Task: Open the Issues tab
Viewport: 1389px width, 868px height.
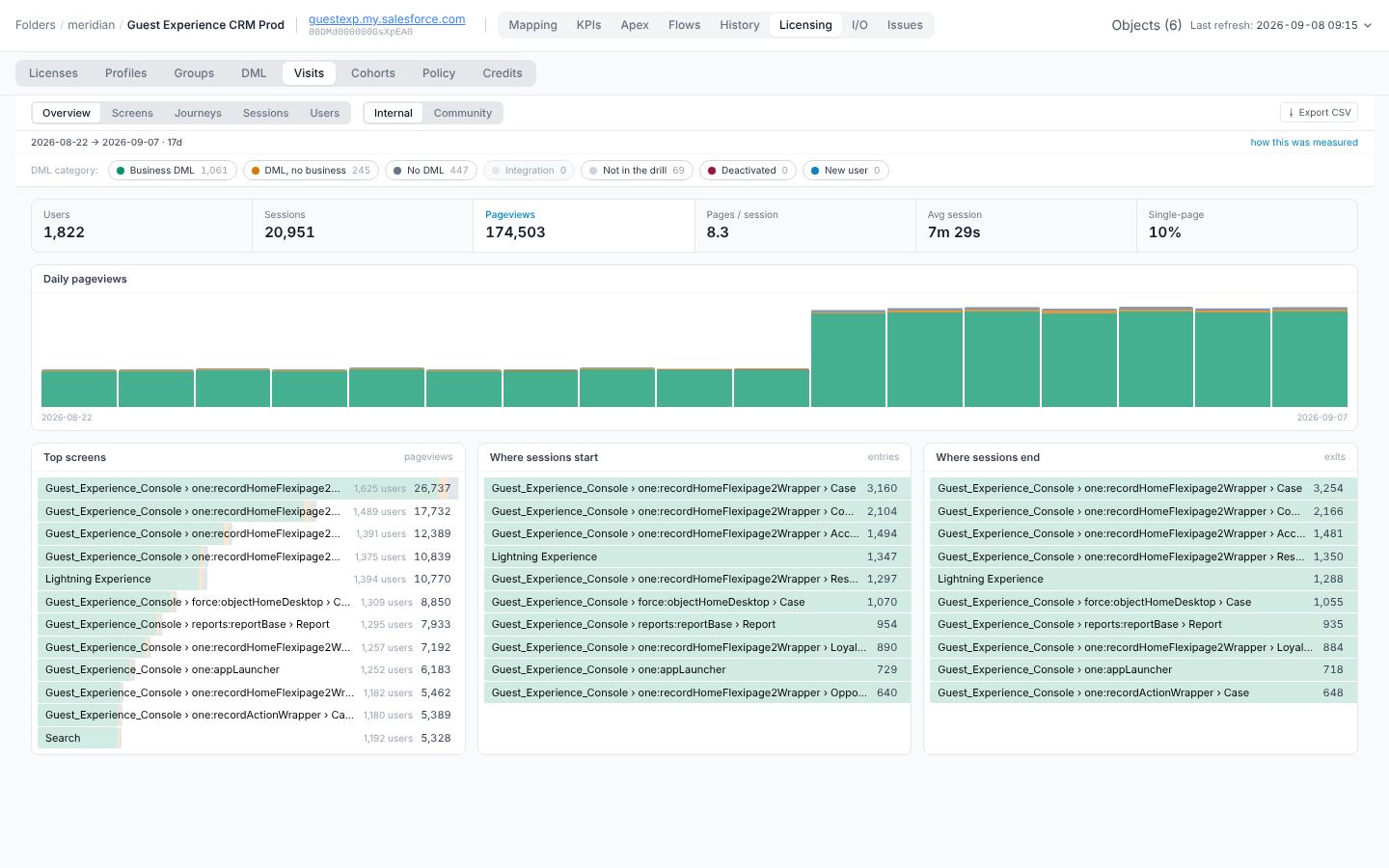Action: 905,25
